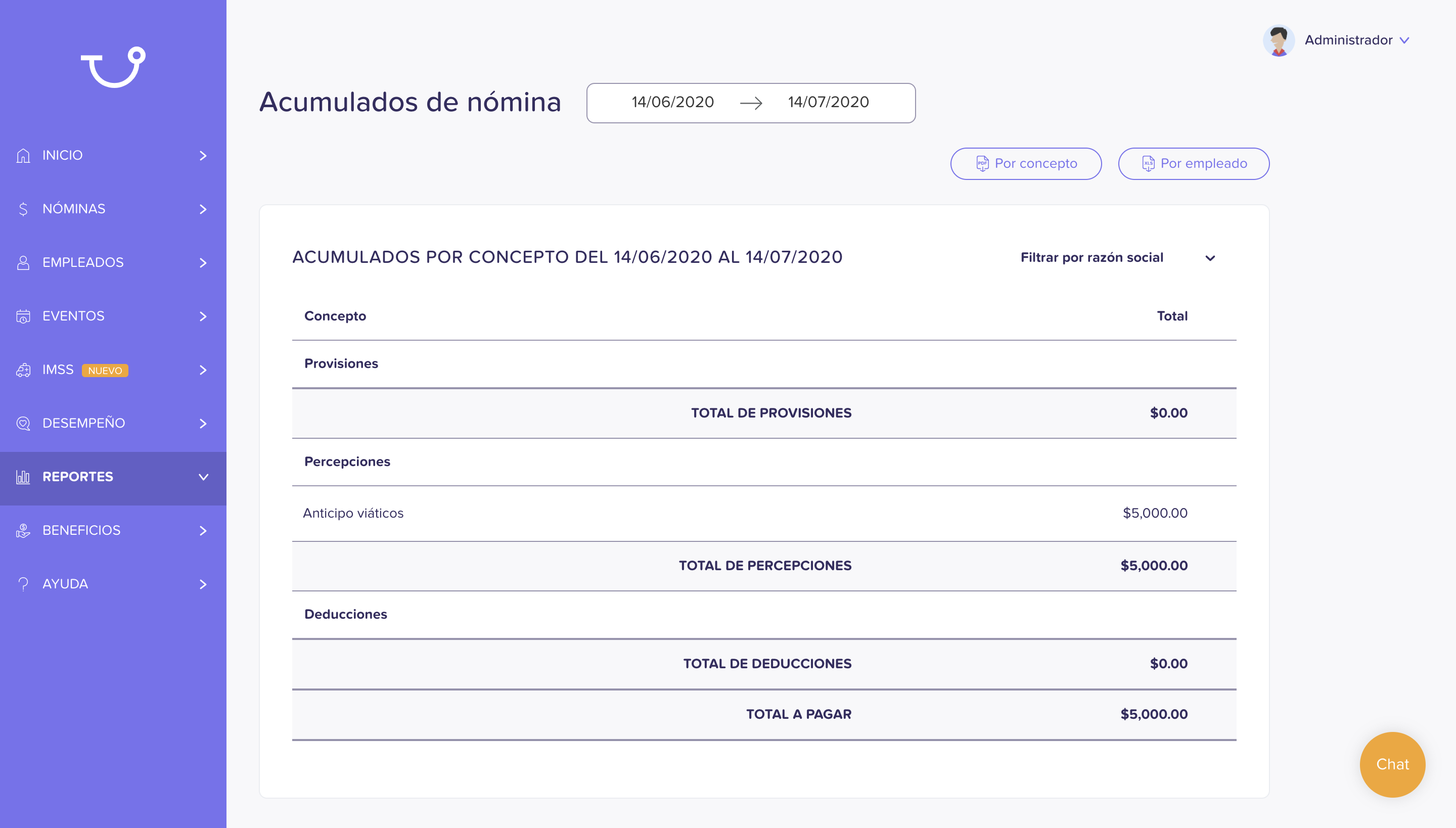Open the INICIO sidebar menu
Image resolution: width=1456 pixels, height=828 pixels.
coord(113,155)
